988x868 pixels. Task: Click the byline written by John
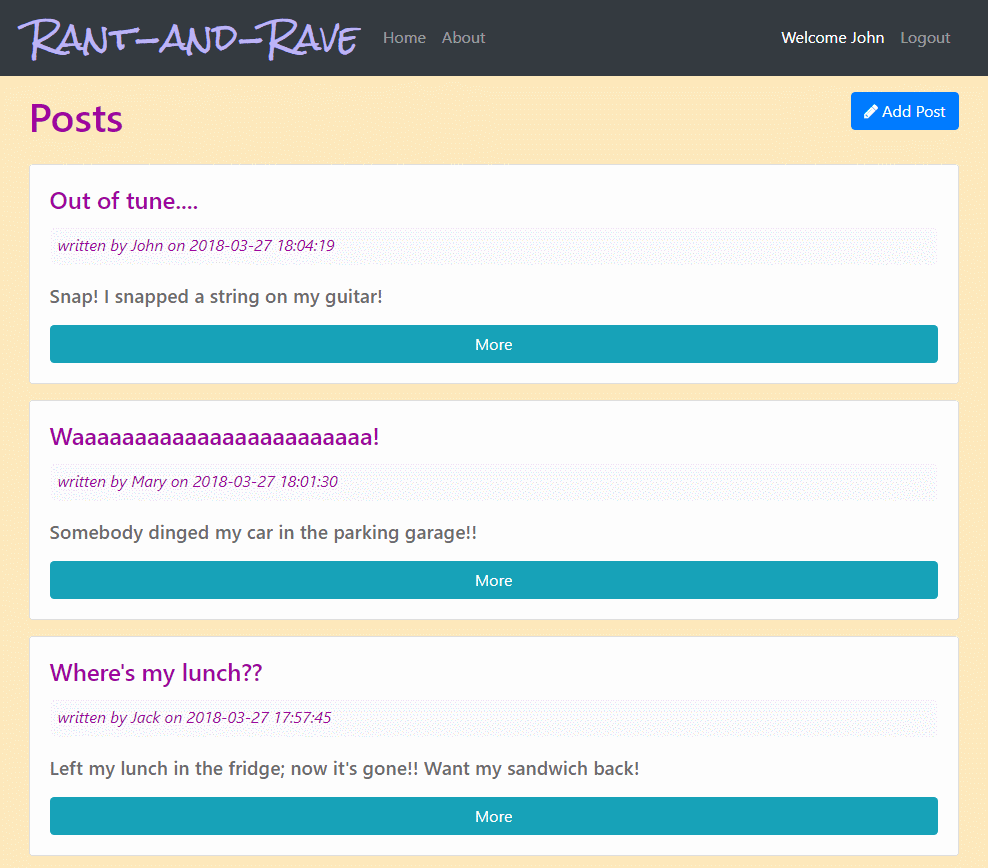click(x=196, y=245)
